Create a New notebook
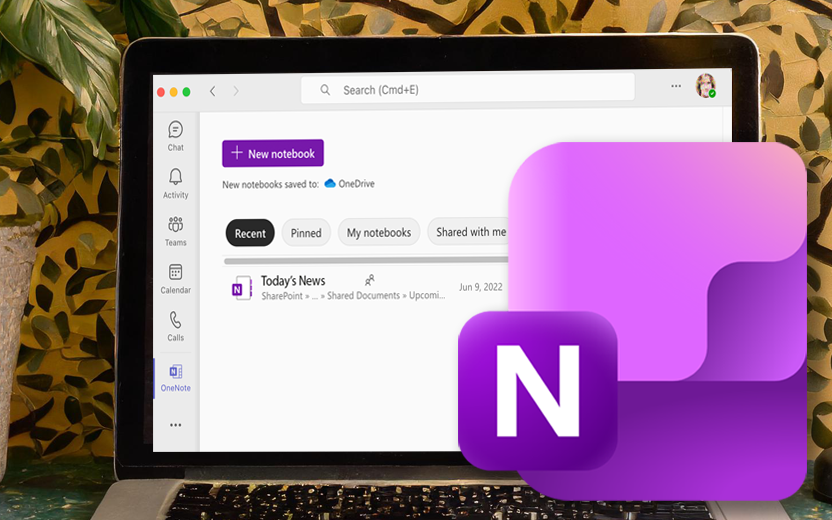The width and height of the screenshot is (832, 520). pos(273,153)
